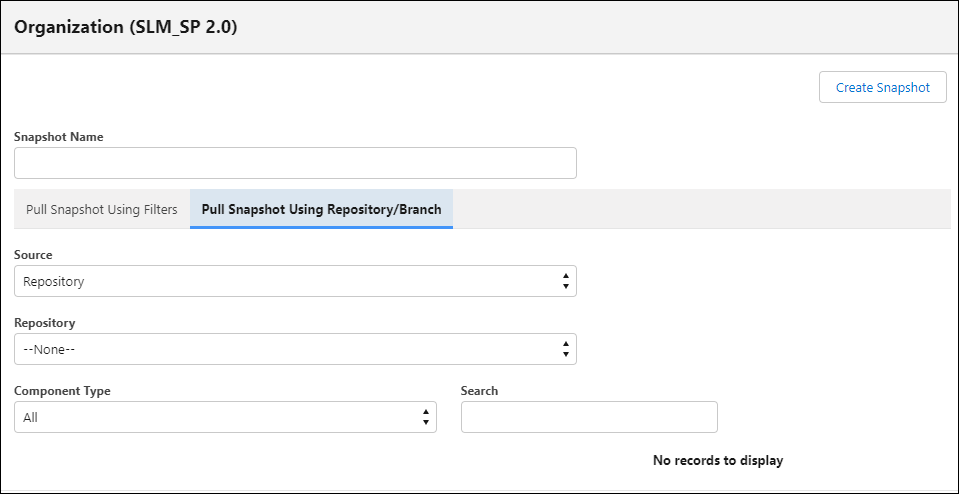The height and width of the screenshot is (494, 959).
Task: Expand the Component Type dropdown
Action: [225, 417]
